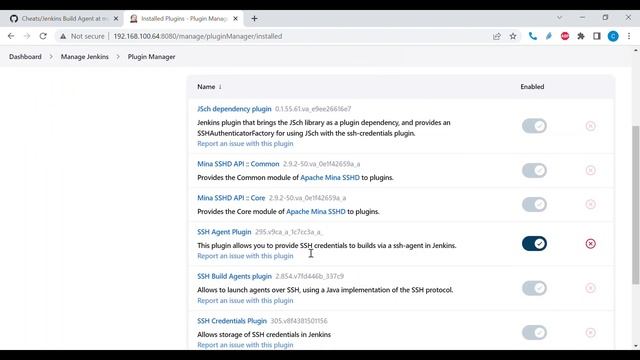Open the Mina SSHD API :: Core link

[x=231, y=198]
